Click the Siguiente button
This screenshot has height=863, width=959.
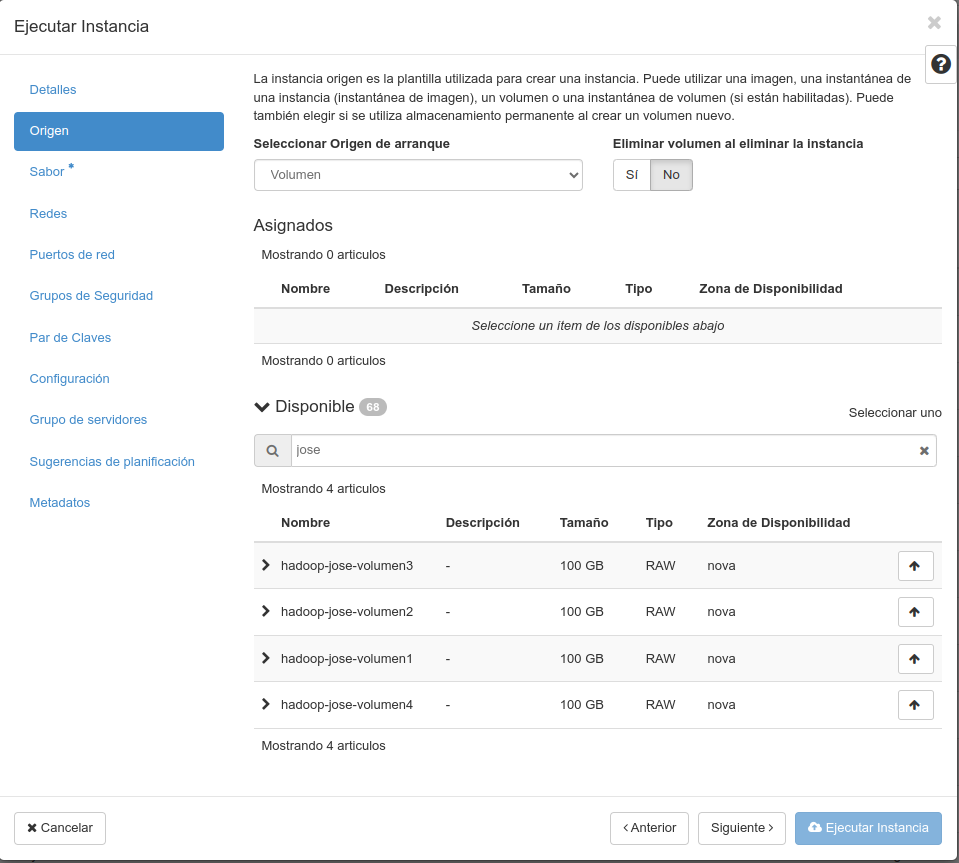pyautogui.click(x=742, y=828)
